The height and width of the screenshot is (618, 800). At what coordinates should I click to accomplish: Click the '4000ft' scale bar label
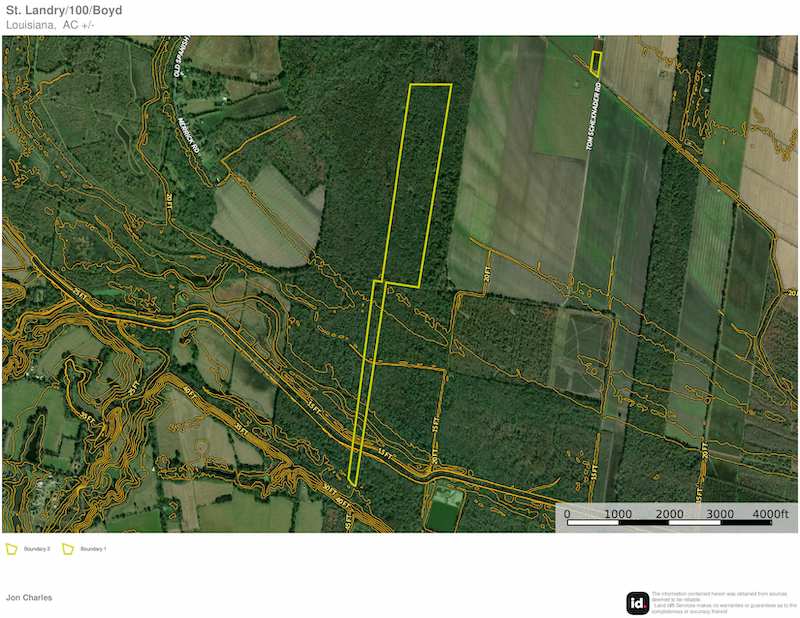click(770, 513)
